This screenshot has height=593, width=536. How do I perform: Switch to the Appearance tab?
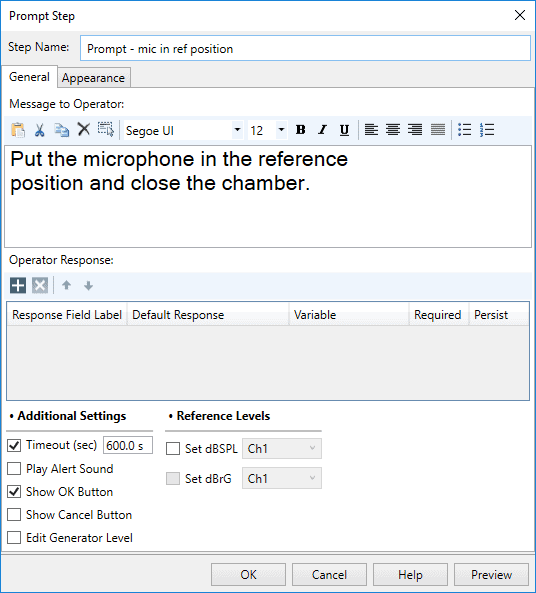coord(93,78)
